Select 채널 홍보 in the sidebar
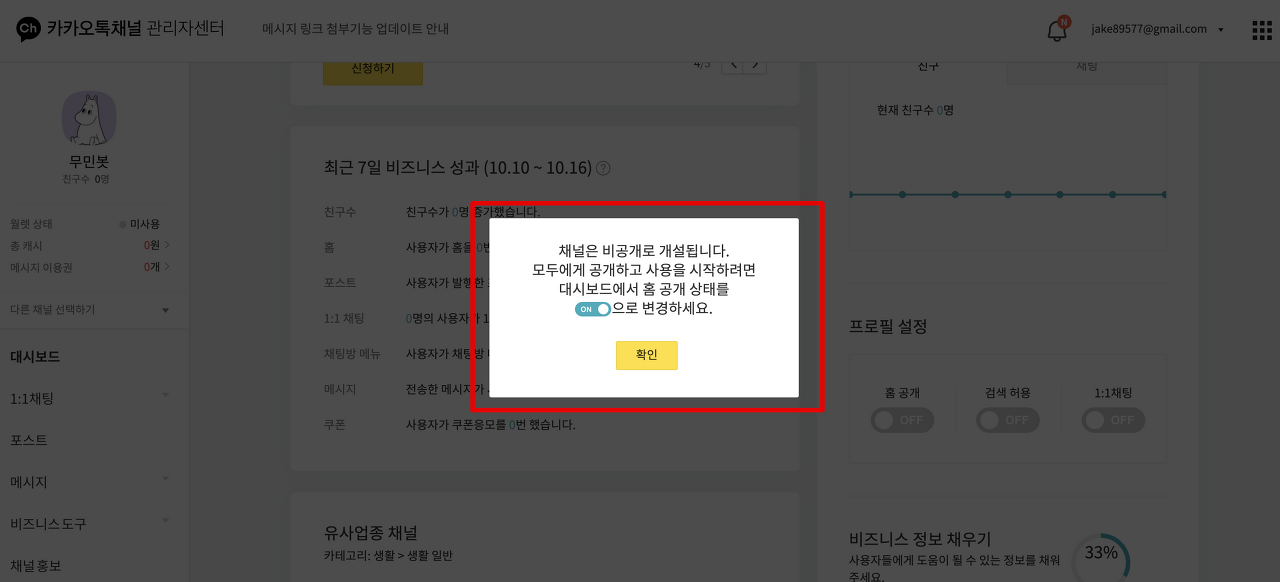 (36, 566)
